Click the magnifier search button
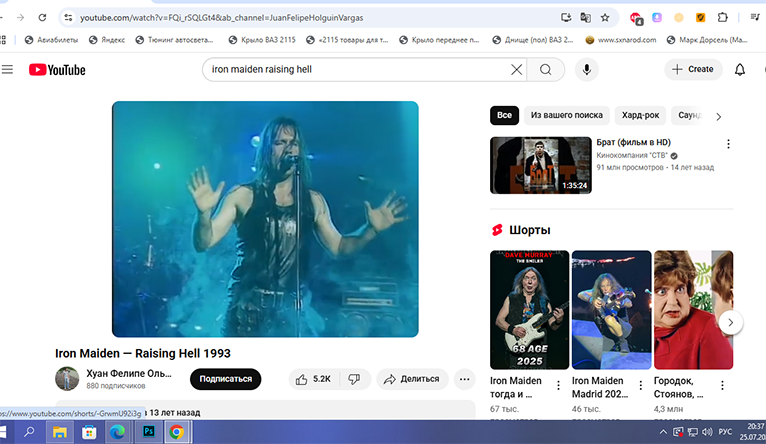 (x=545, y=70)
